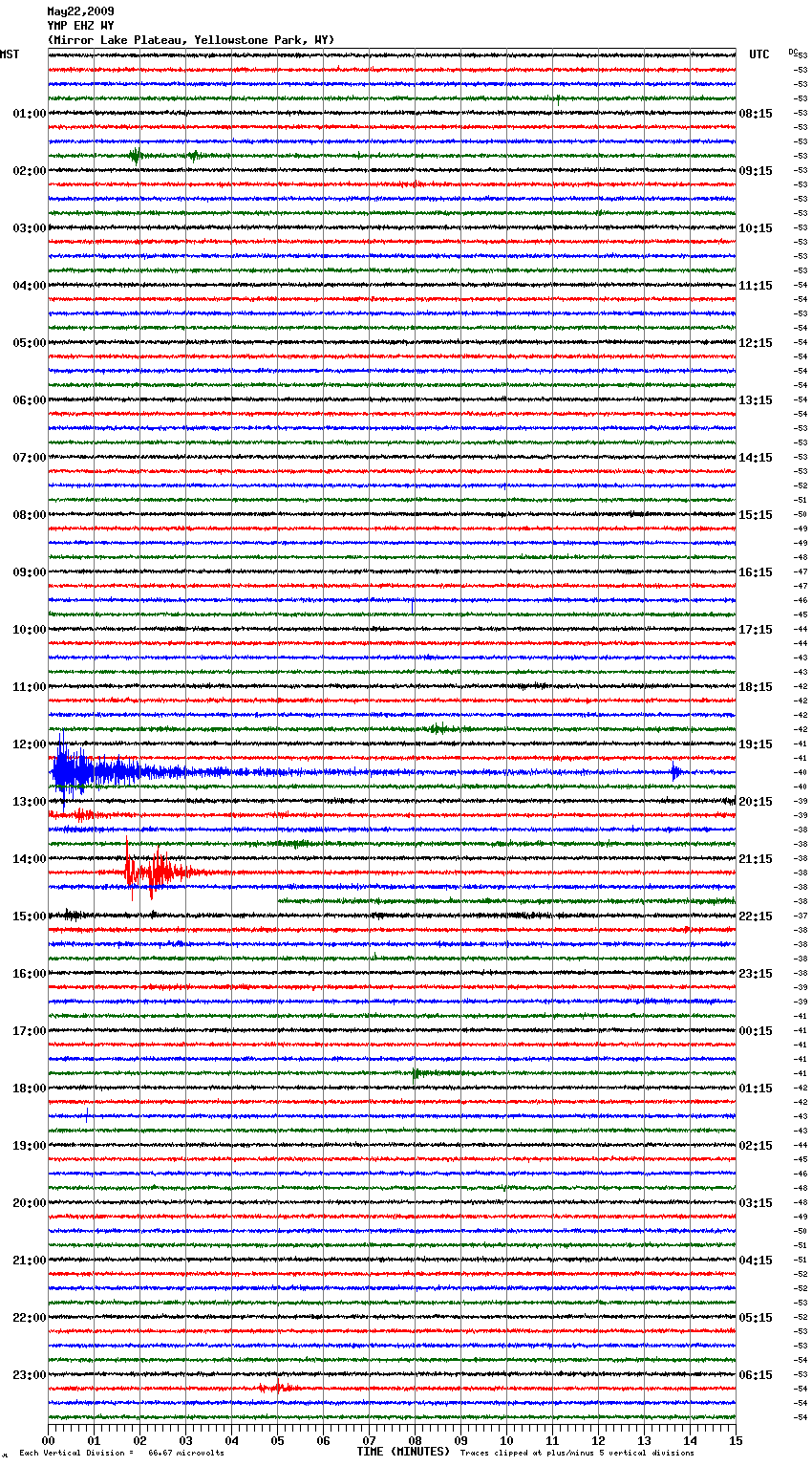This screenshot has height=1466, width=812.
Task: Click the 00 minute tick label
Action: [48, 1440]
